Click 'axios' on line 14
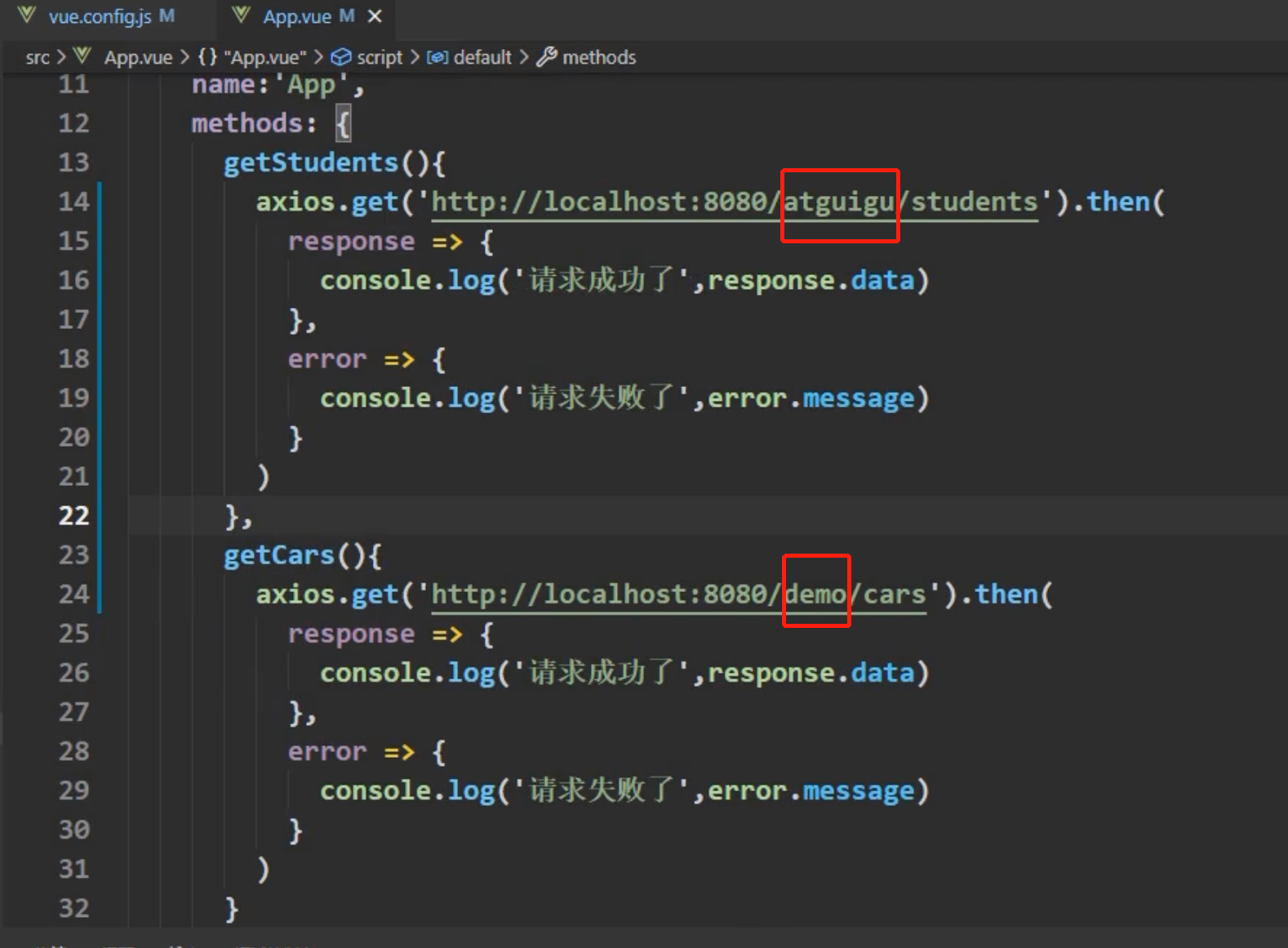The width and height of the screenshot is (1288, 948). pyautogui.click(x=295, y=202)
